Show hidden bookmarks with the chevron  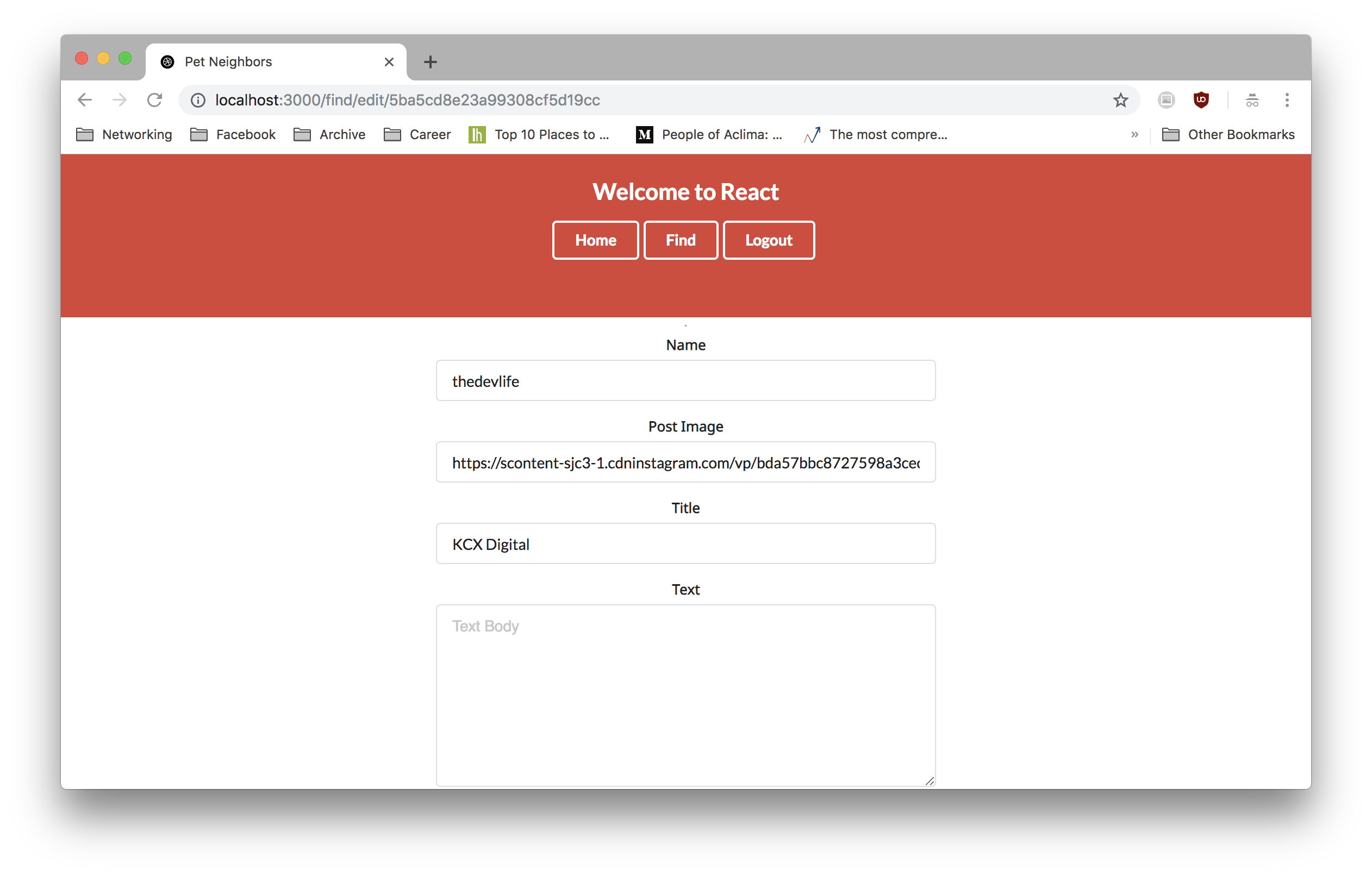click(1134, 134)
